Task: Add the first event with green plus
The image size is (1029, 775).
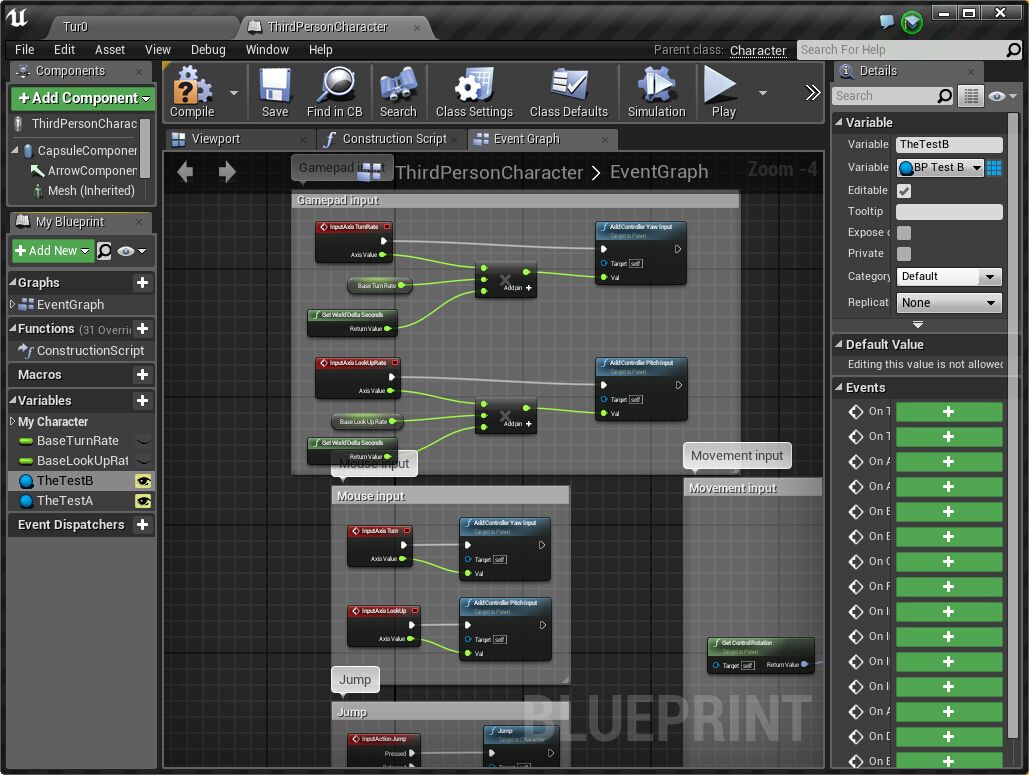Action: click(x=948, y=411)
